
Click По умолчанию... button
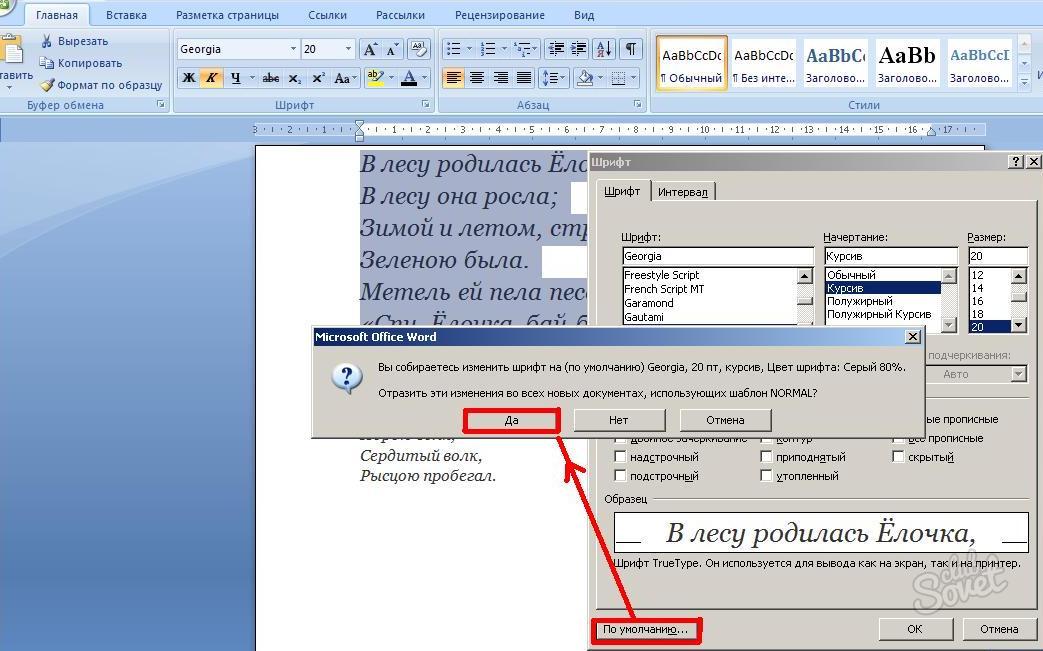[645, 629]
